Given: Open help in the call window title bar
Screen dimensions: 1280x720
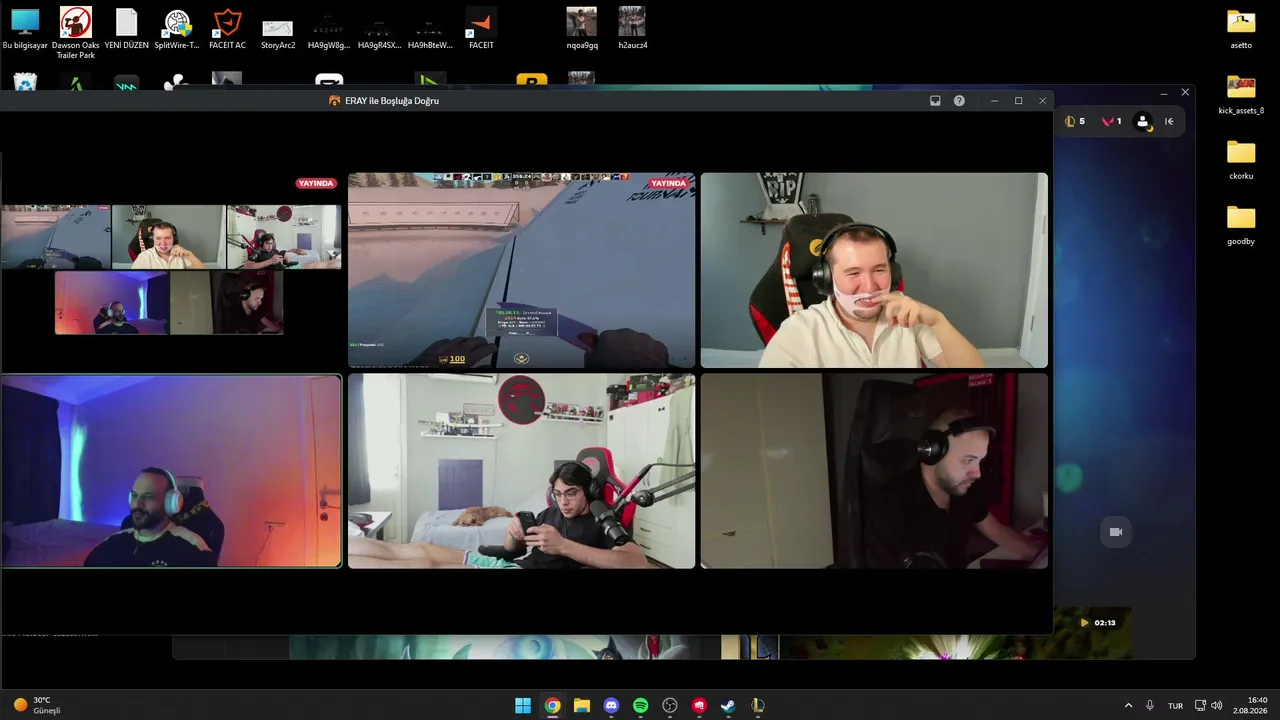Looking at the screenshot, I should pos(959,101).
